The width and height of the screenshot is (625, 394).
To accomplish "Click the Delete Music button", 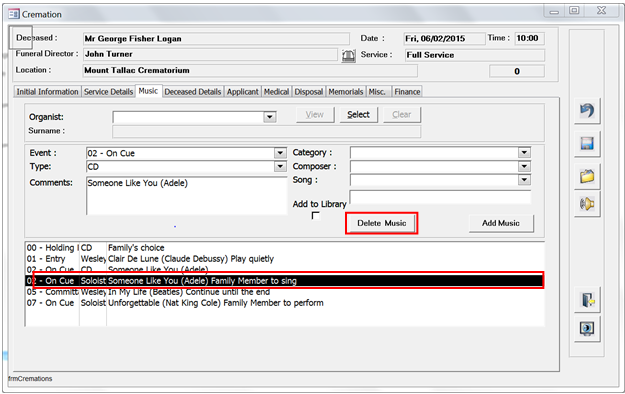I will pyautogui.click(x=381, y=223).
